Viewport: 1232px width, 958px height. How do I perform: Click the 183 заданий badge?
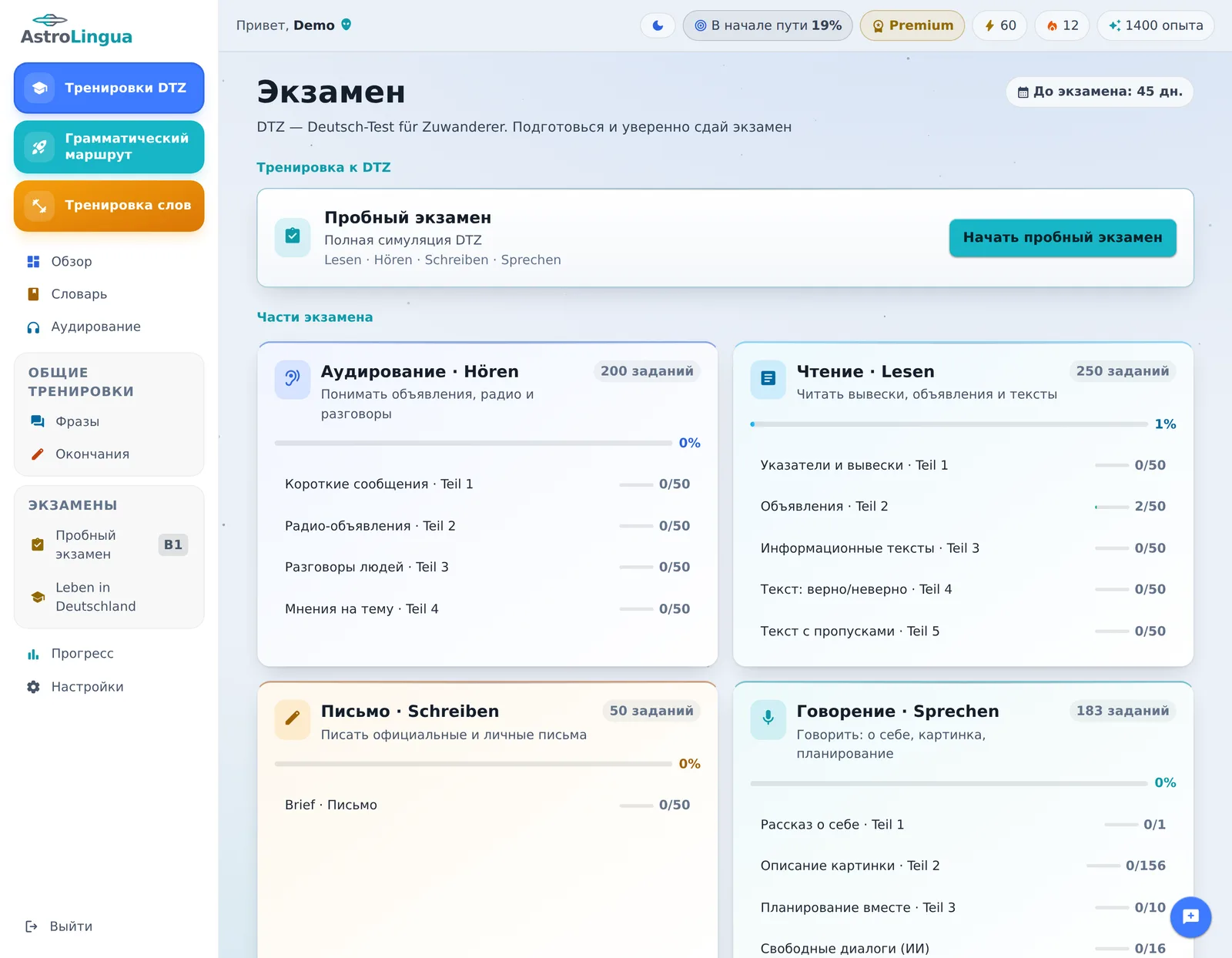point(1123,711)
